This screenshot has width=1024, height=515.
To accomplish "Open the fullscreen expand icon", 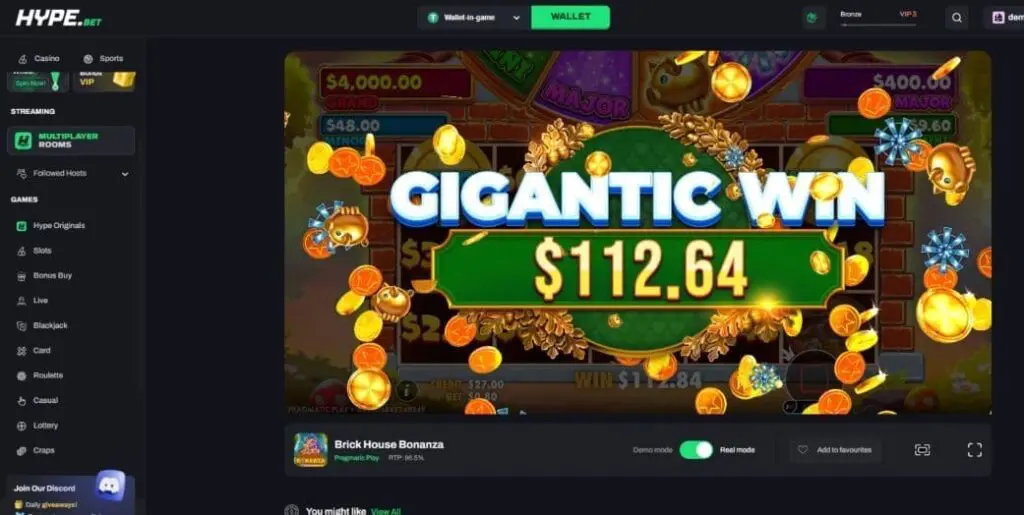I will click(974, 450).
